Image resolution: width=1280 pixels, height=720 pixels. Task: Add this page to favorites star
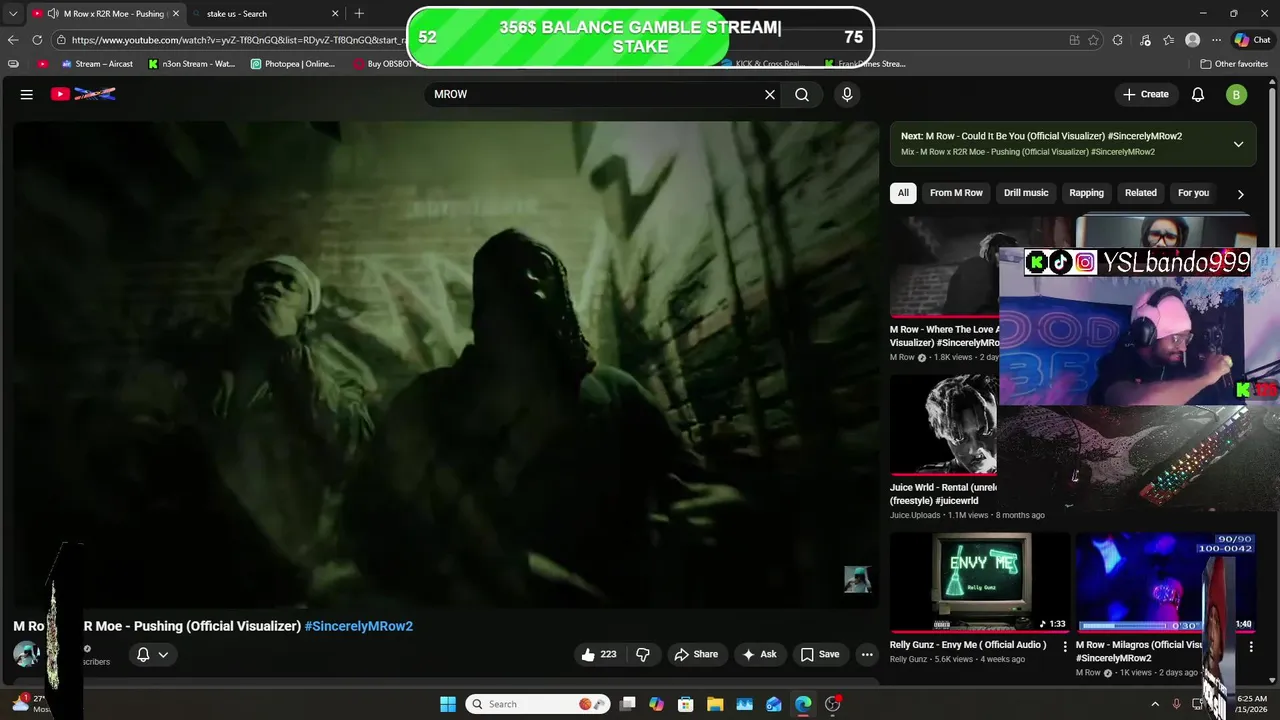1094,40
